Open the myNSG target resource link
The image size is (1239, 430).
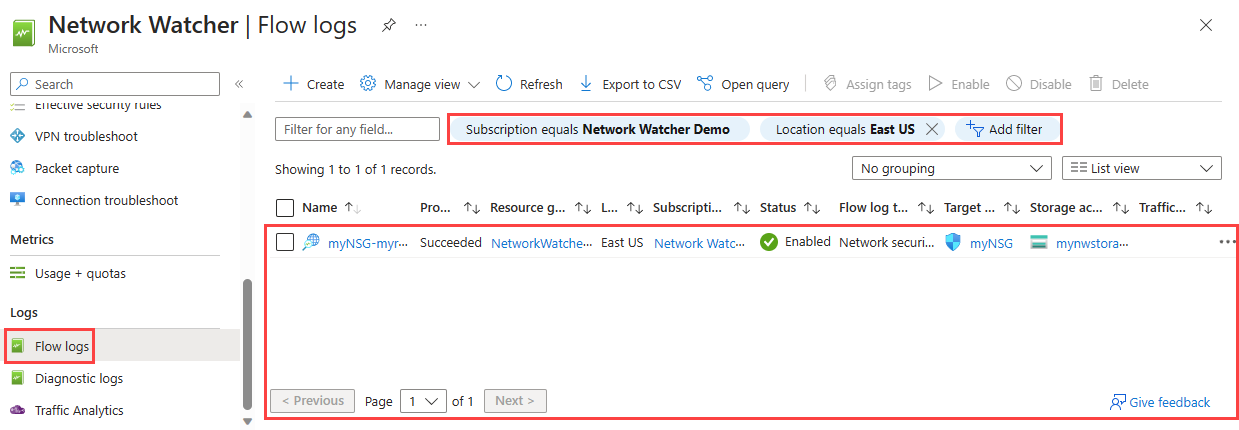[991, 242]
